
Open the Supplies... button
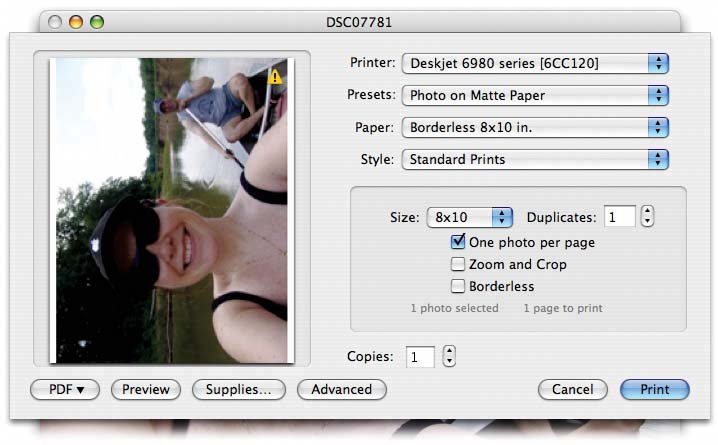[239, 389]
